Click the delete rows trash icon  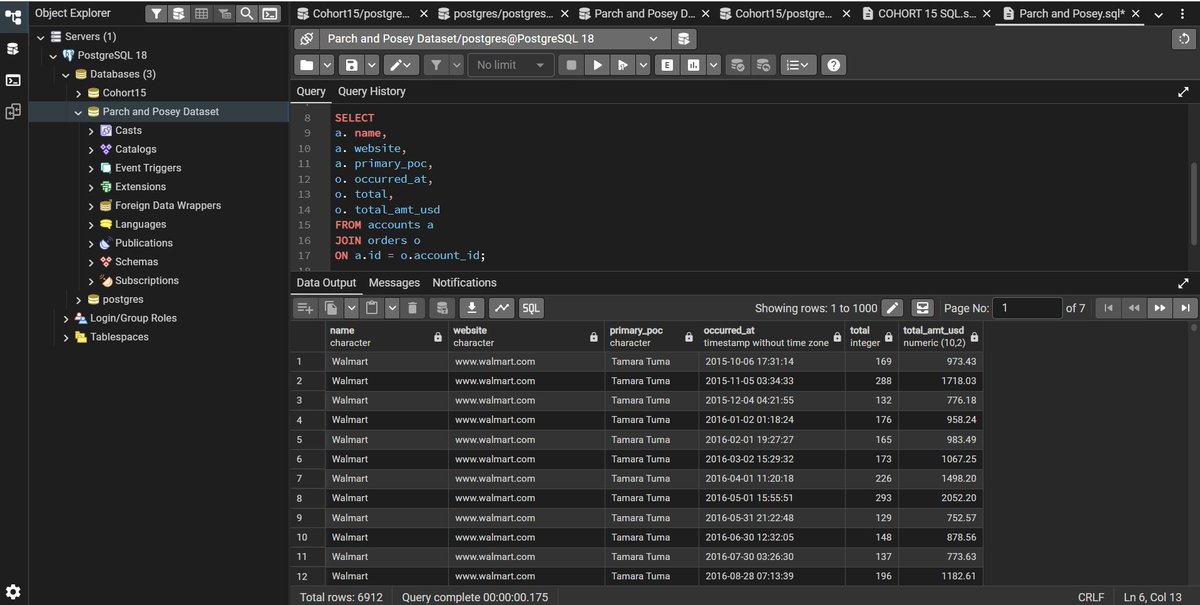[x=412, y=308]
